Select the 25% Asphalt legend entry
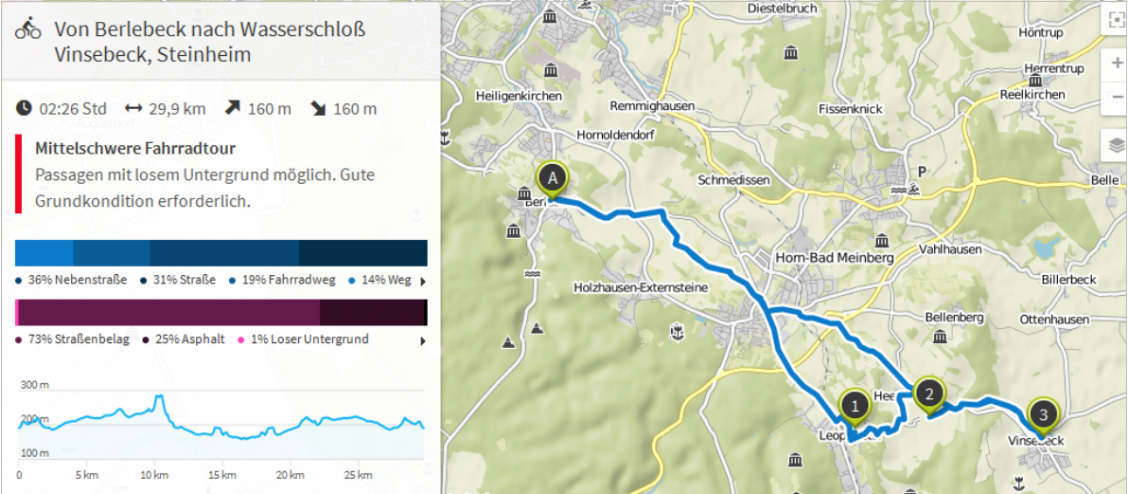 coord(184,340)
